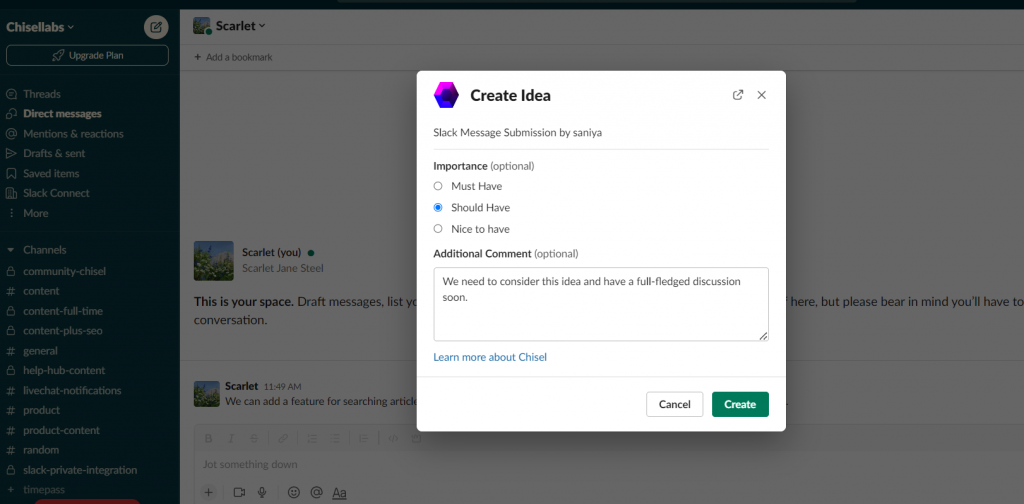Click the code icon in composer
Screen dimensions: 1024x504
[x=392, y=438]
